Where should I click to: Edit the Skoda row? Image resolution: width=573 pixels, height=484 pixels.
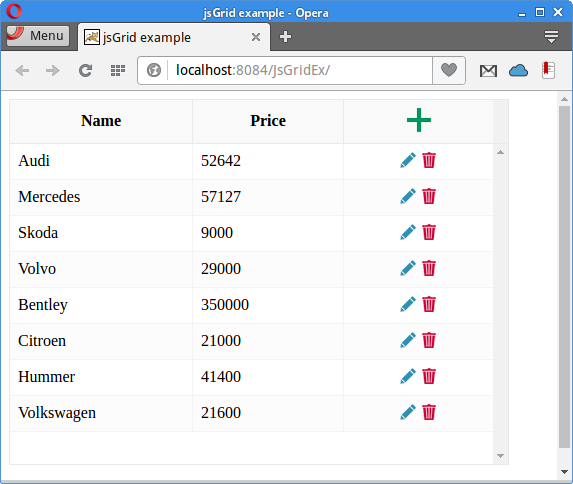pyautogui.click(x=408, y=232)
